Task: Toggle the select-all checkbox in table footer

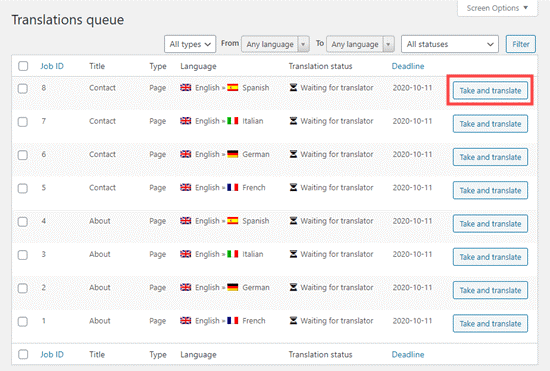Action: 23,355
